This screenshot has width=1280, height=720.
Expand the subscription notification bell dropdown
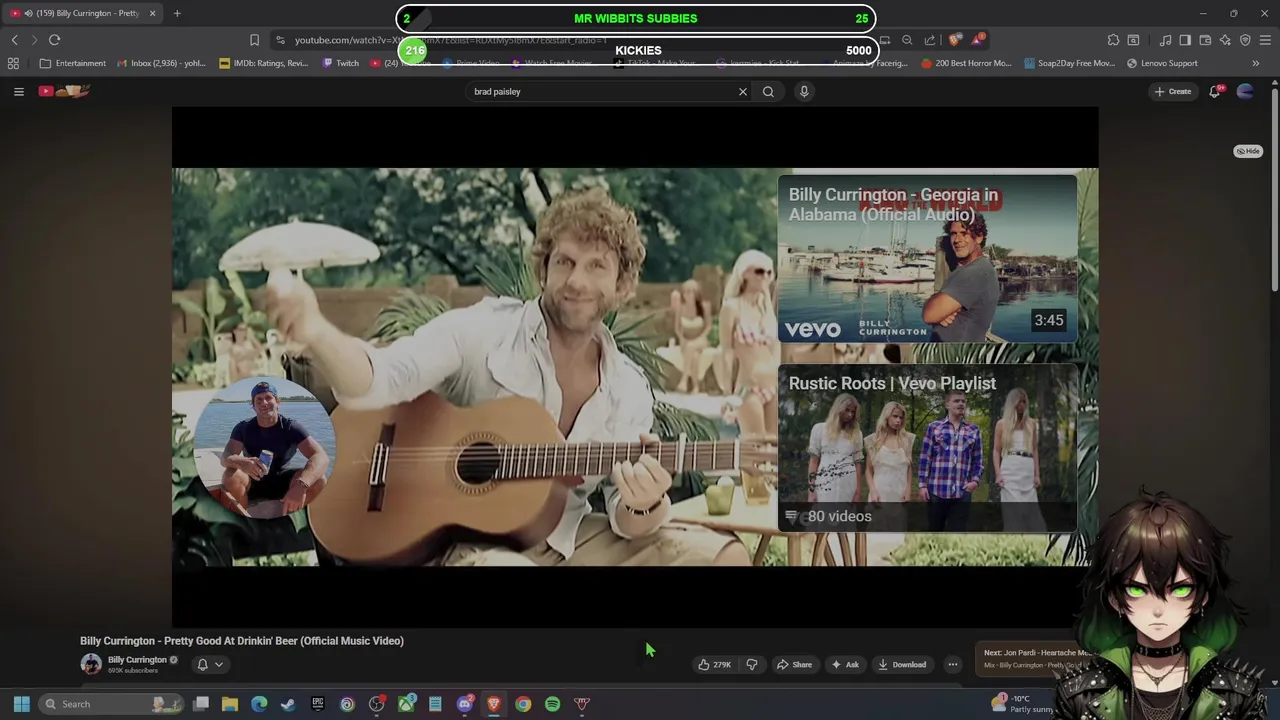[210, 664]
